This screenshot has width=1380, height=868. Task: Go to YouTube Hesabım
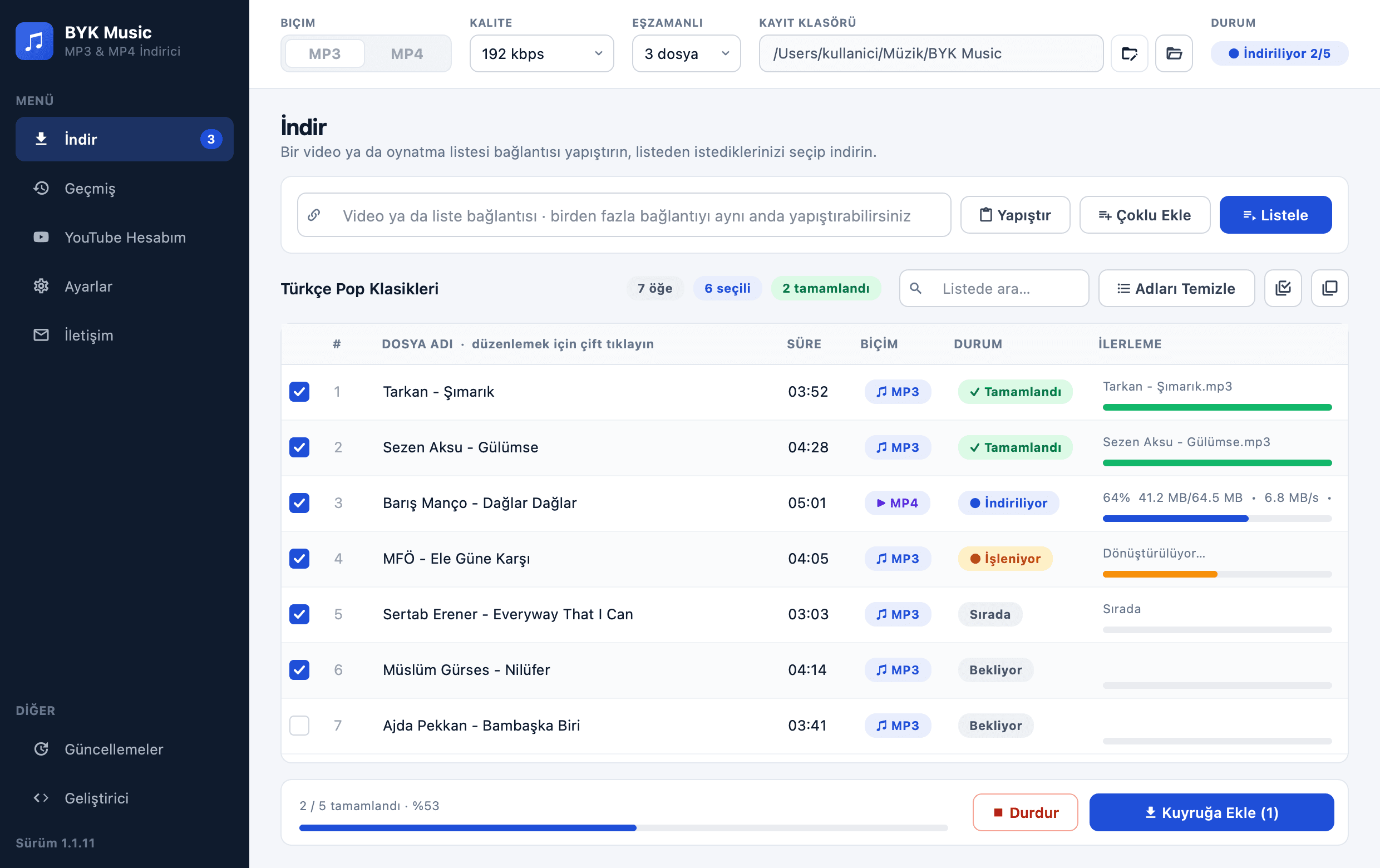124,237
